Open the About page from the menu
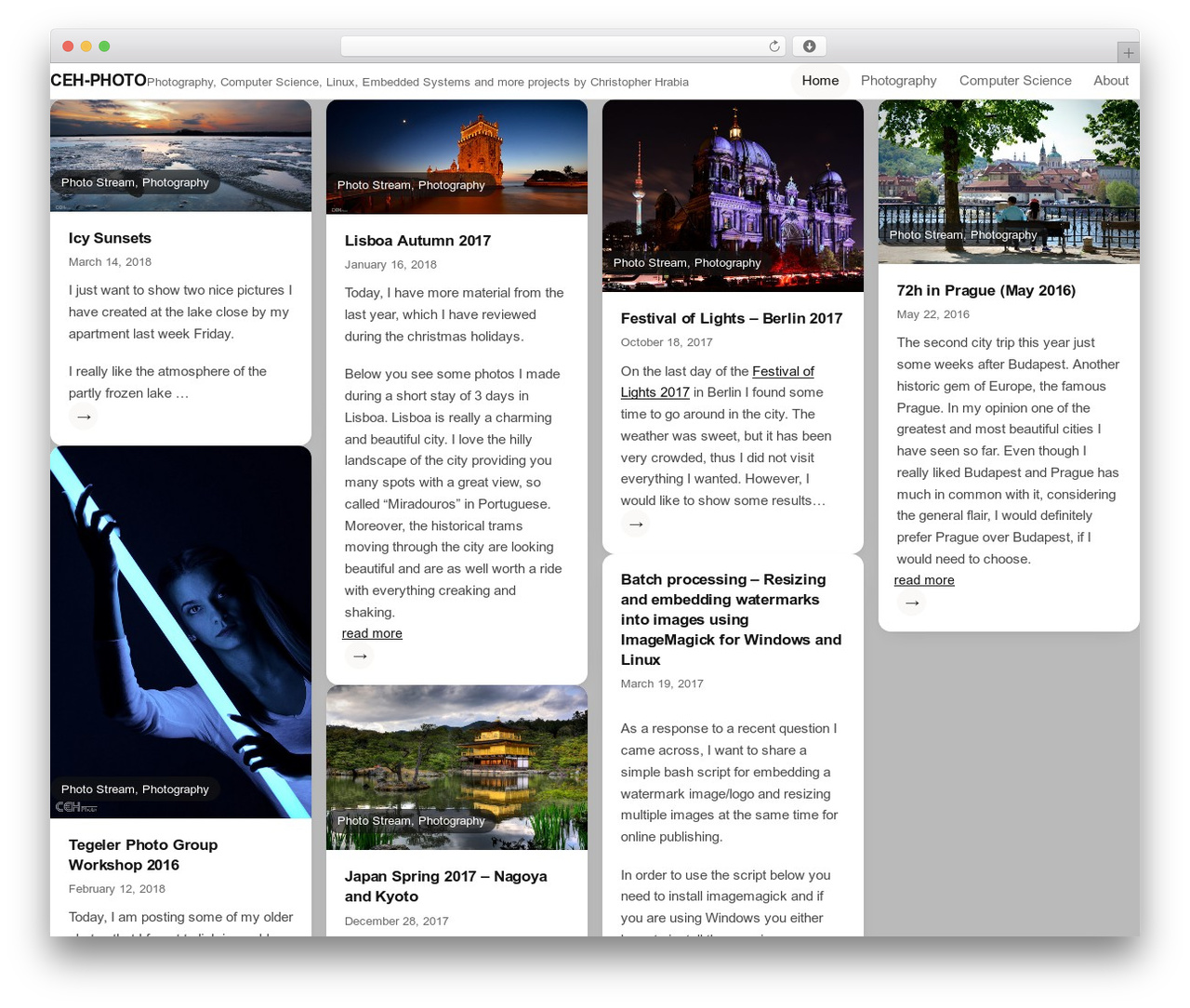Screen dimensions: 1190x1008 (x=1111, y=81)
